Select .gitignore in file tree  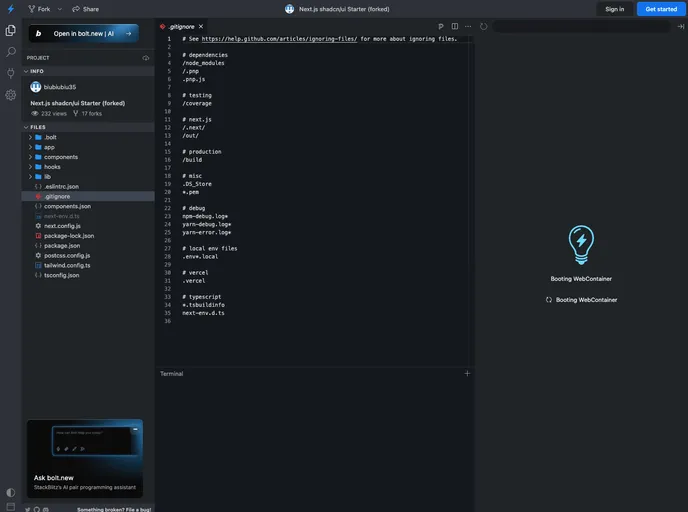(x=88, y=197)
